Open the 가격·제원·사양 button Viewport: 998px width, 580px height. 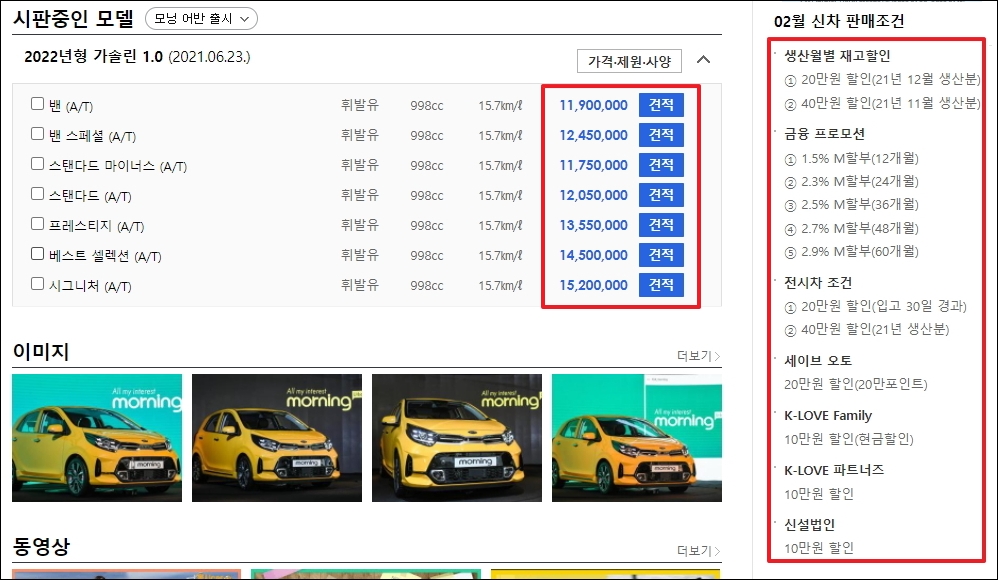[x=629, y=61]
